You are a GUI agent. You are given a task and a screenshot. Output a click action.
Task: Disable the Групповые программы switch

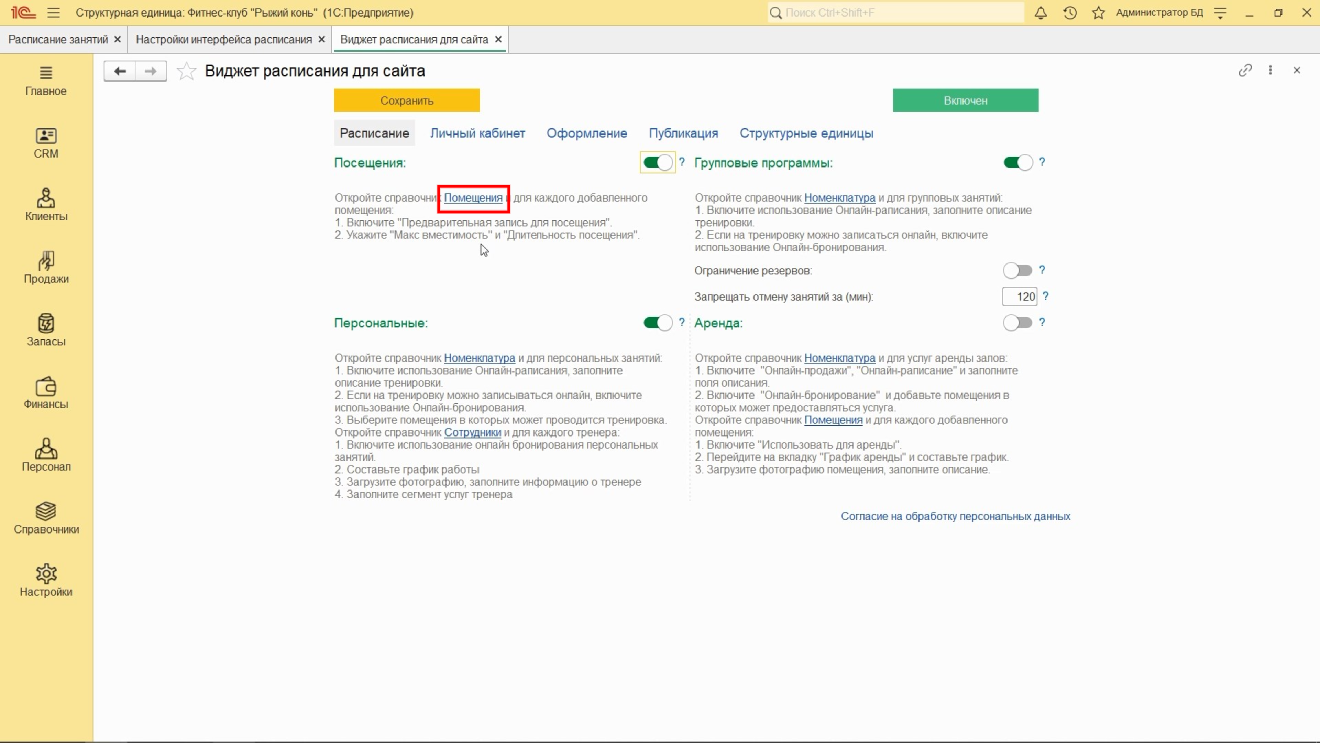coord(1018,163)
